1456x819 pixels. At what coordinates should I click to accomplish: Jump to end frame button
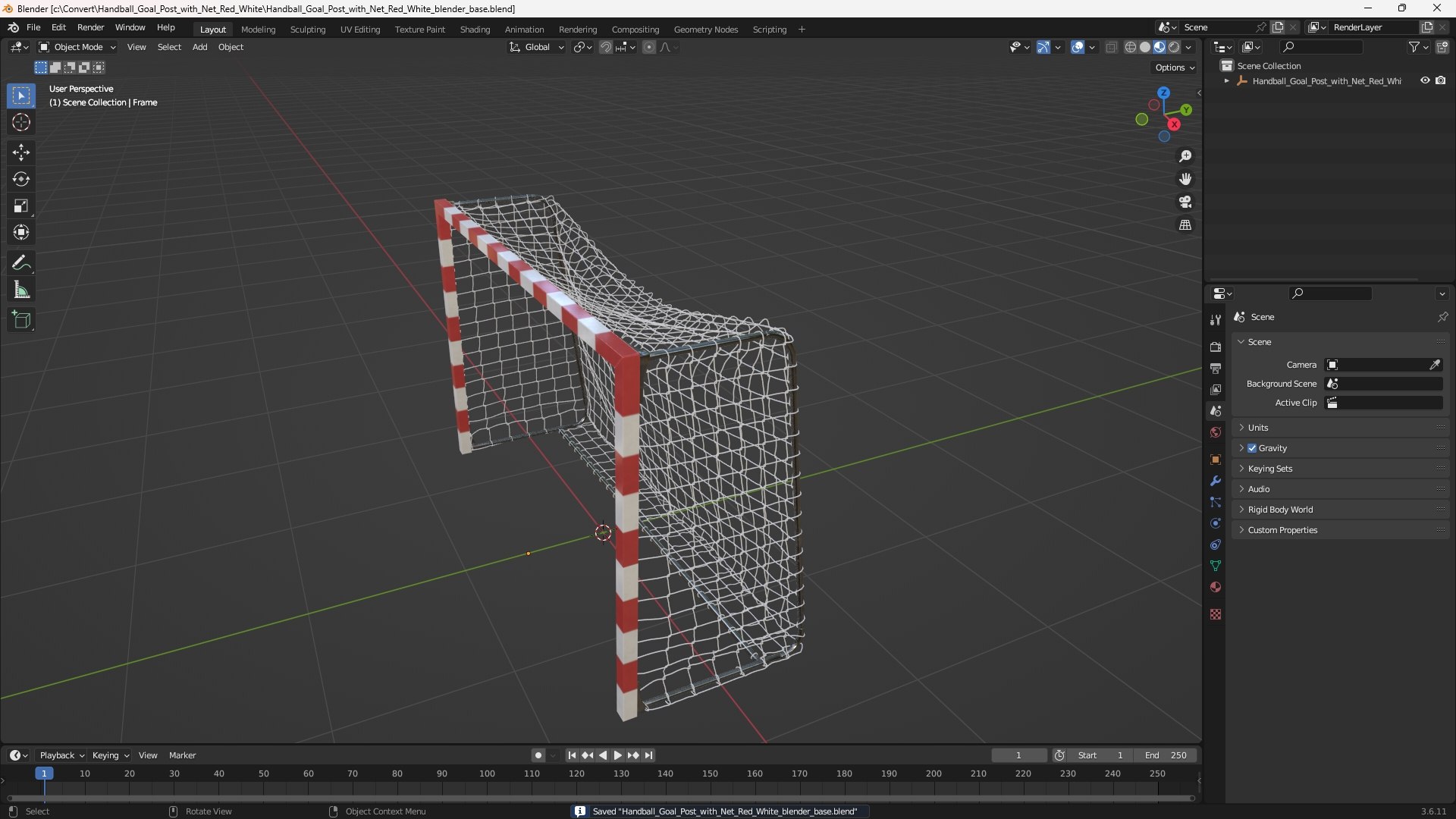pos(648,755)
